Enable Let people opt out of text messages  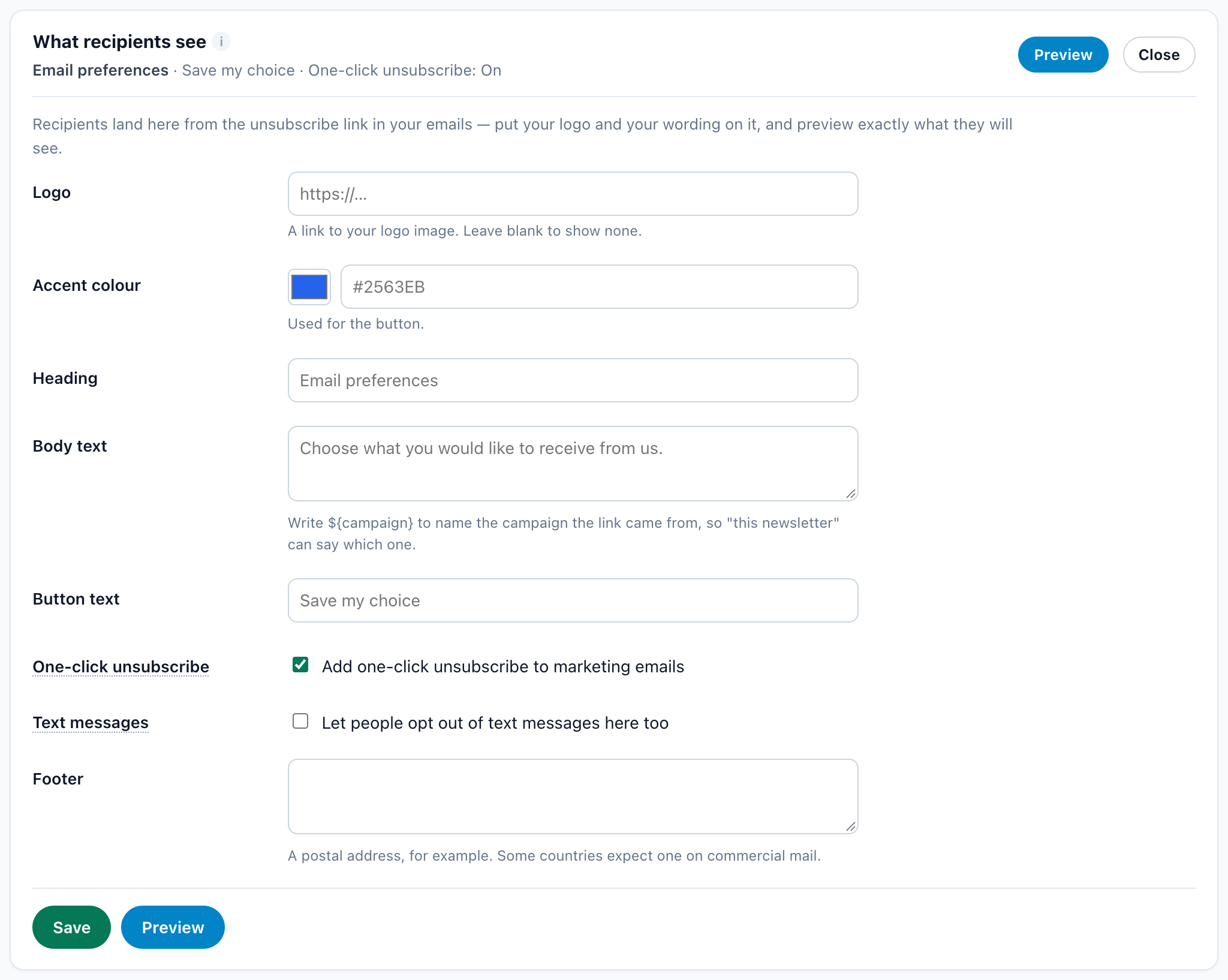300,721
